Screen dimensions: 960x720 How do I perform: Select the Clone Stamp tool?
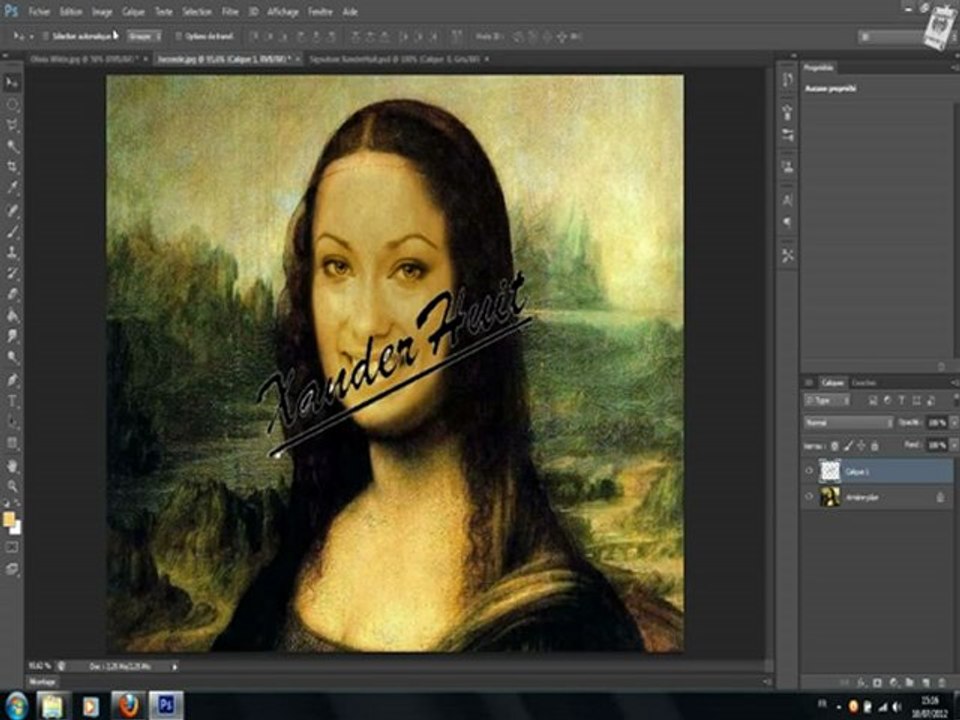(x=12, y=252)
